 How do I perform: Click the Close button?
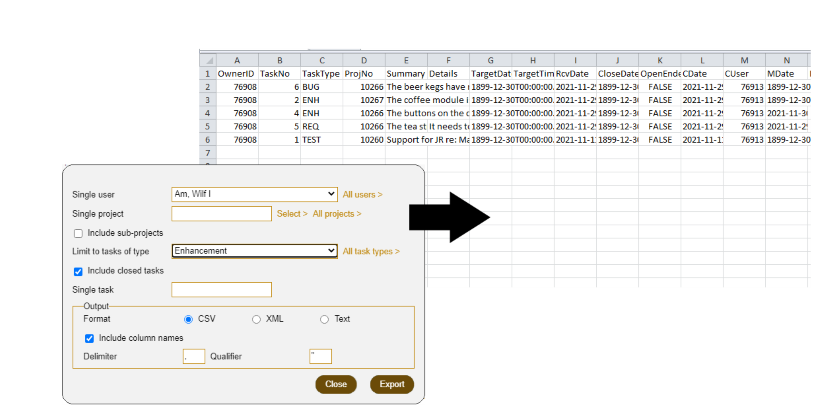(x=336, y=384)
